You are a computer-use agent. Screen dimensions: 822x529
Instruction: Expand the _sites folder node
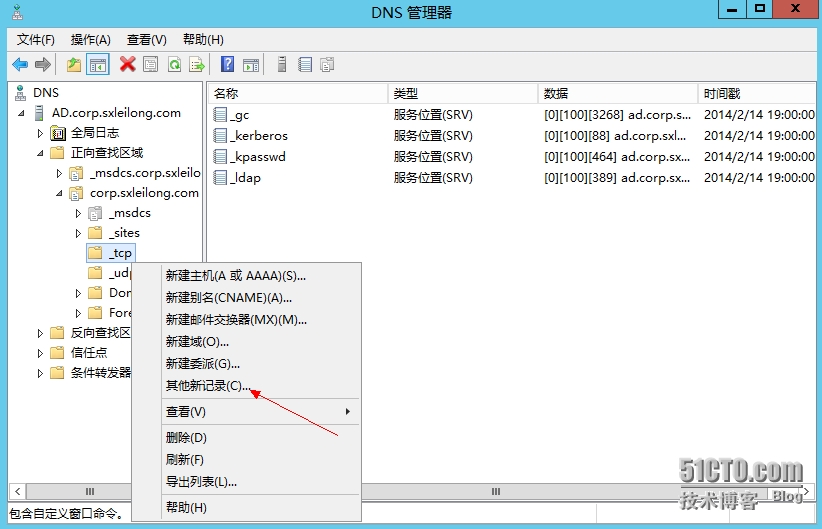(78, 233)
